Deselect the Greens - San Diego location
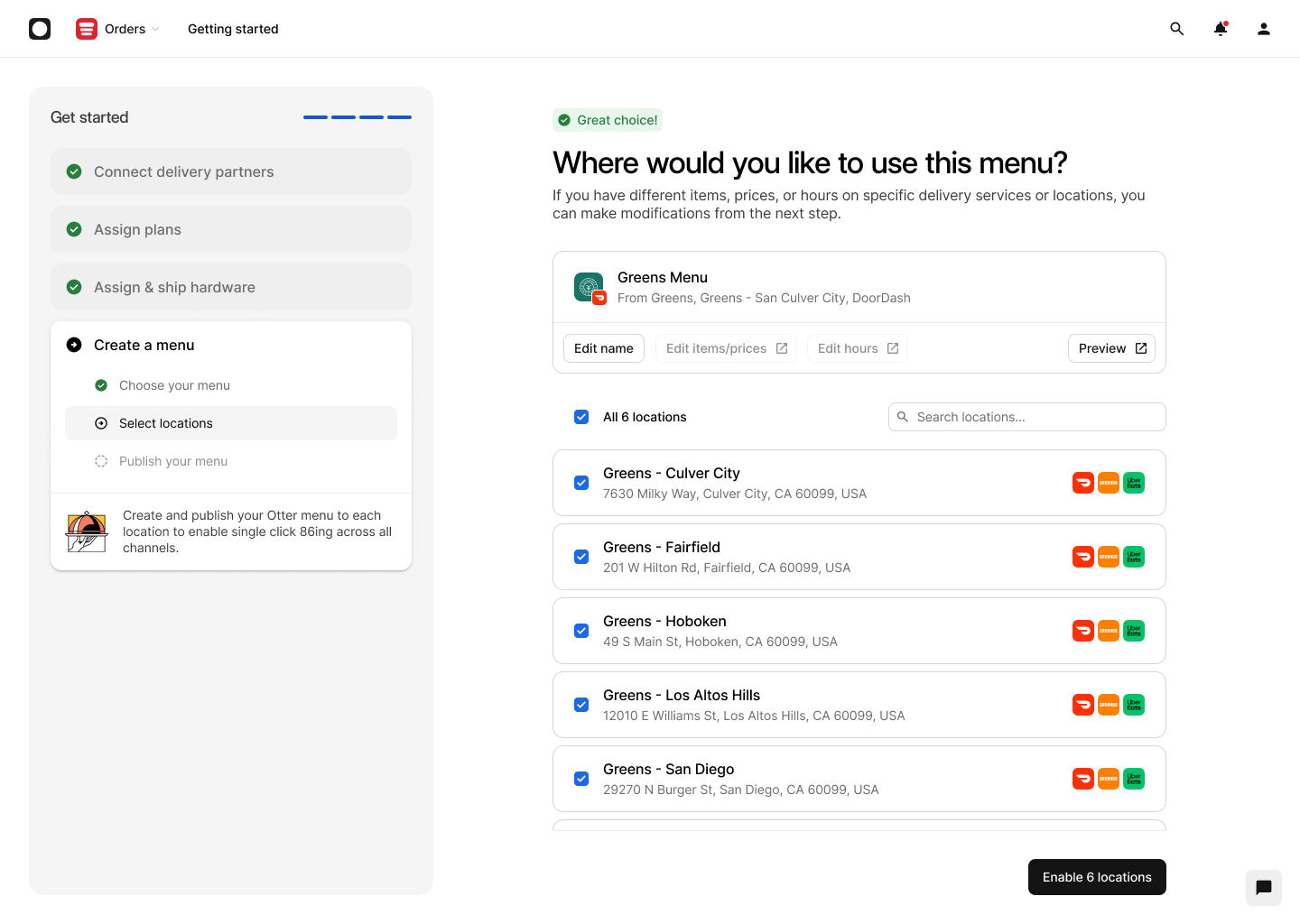Viewport: 1300px width, 924px height. [581, 778]
